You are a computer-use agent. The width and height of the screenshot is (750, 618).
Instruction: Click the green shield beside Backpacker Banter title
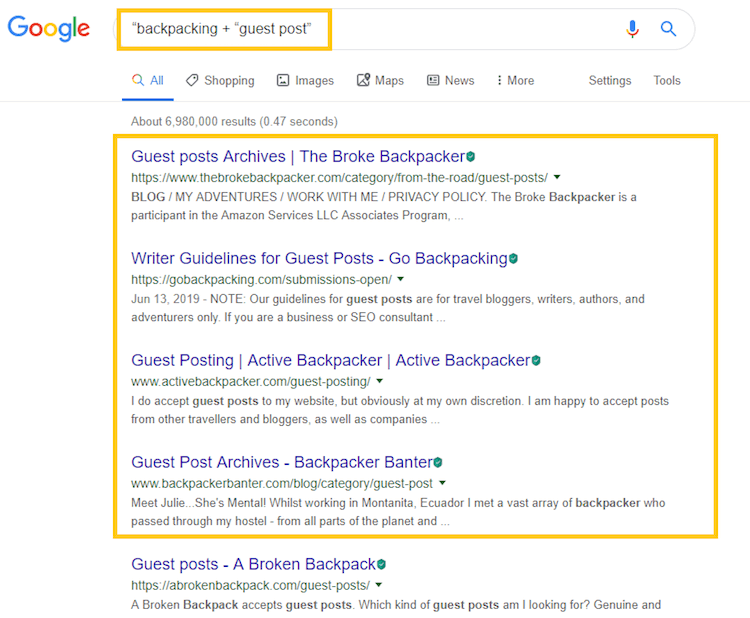coord(438,462)
